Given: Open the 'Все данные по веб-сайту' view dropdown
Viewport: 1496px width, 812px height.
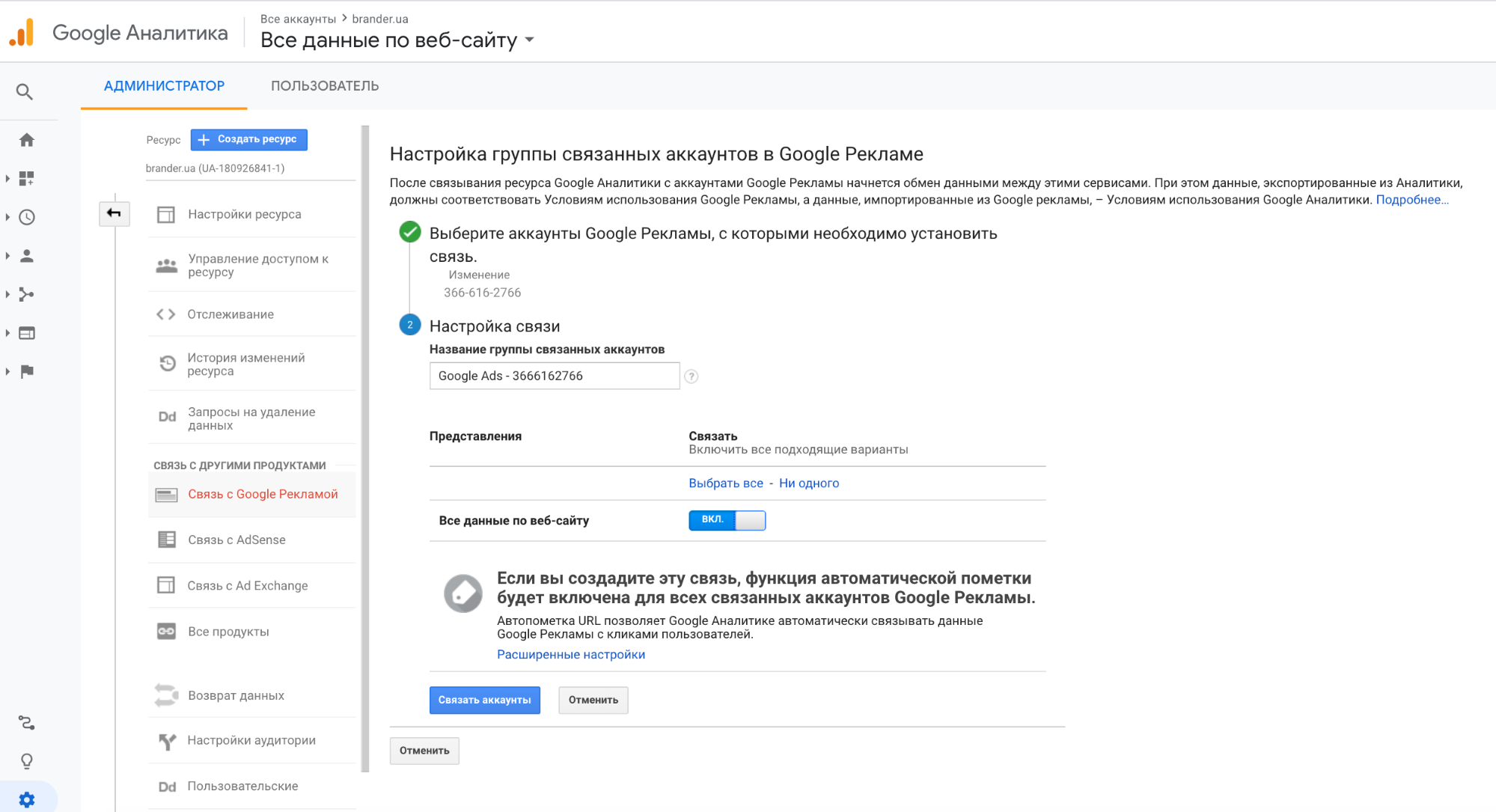Looking at the screenshot, I should pos(530,40).
